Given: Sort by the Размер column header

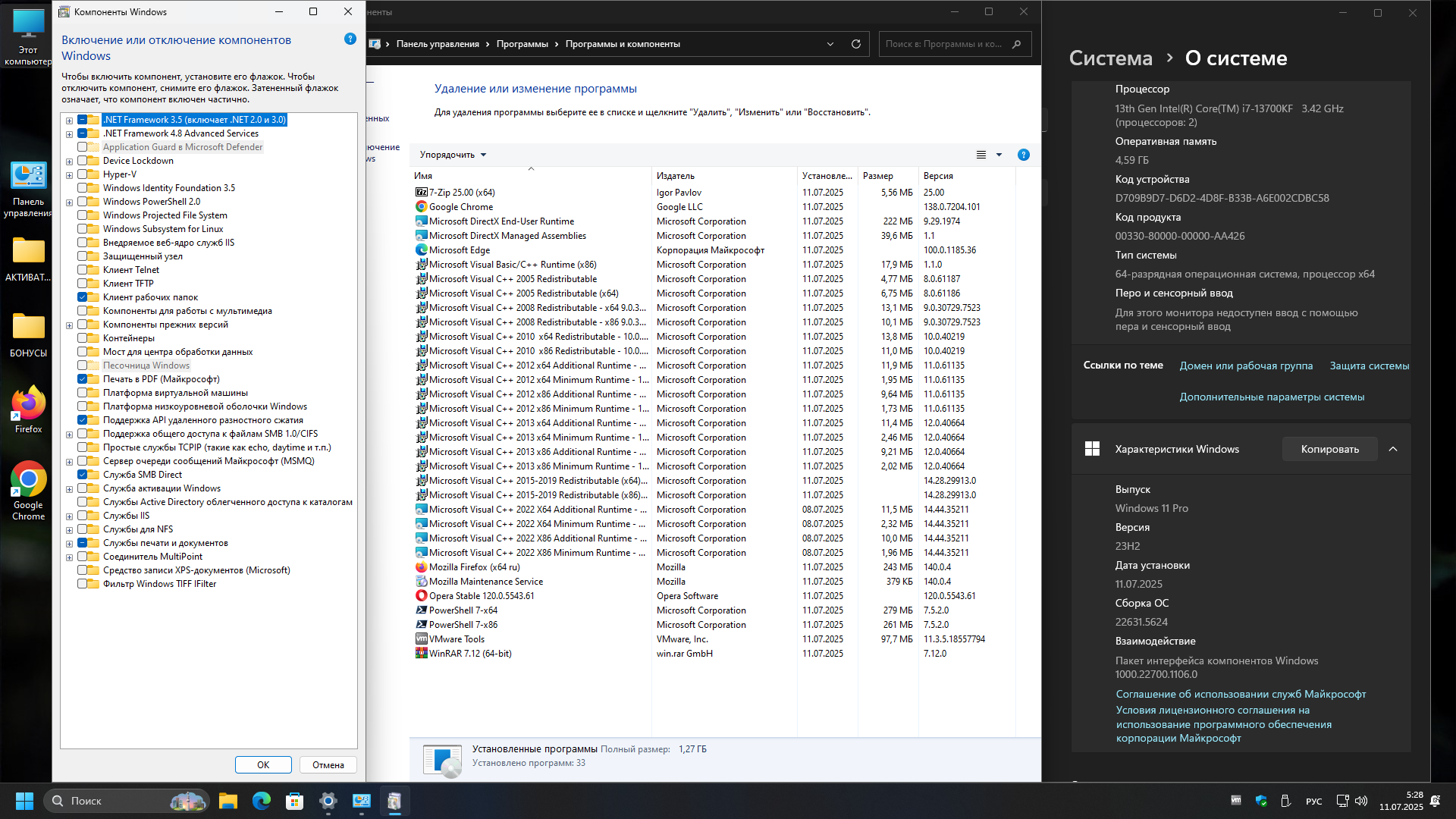Looking at the screenshot, I should click(x=887, y=176).
